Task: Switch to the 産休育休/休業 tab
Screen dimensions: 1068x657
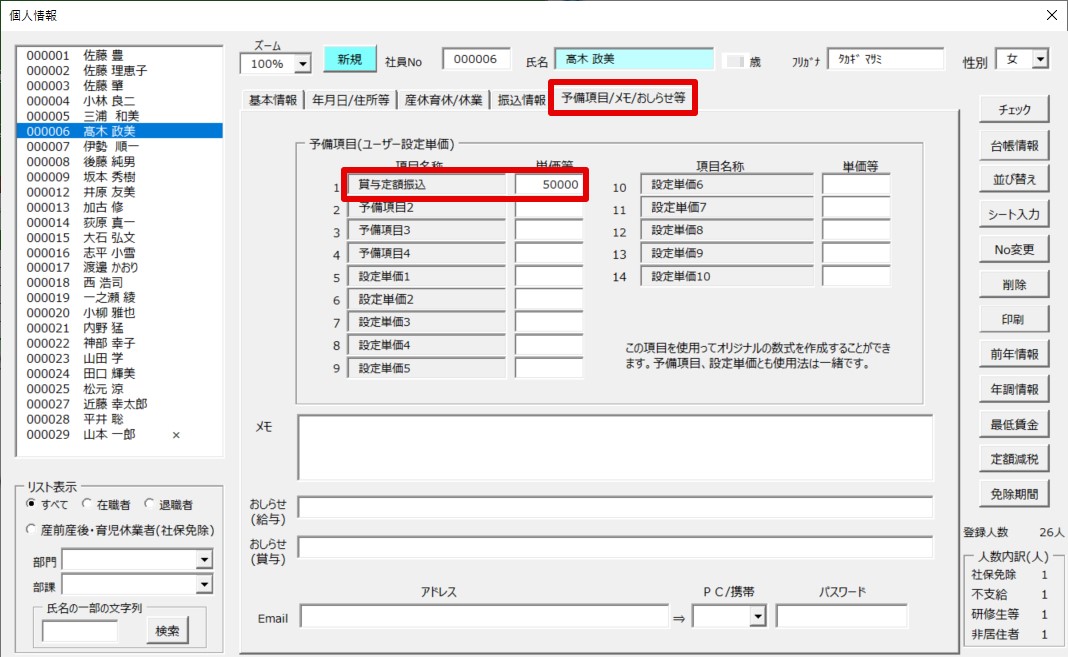Action: click(443, 100)
